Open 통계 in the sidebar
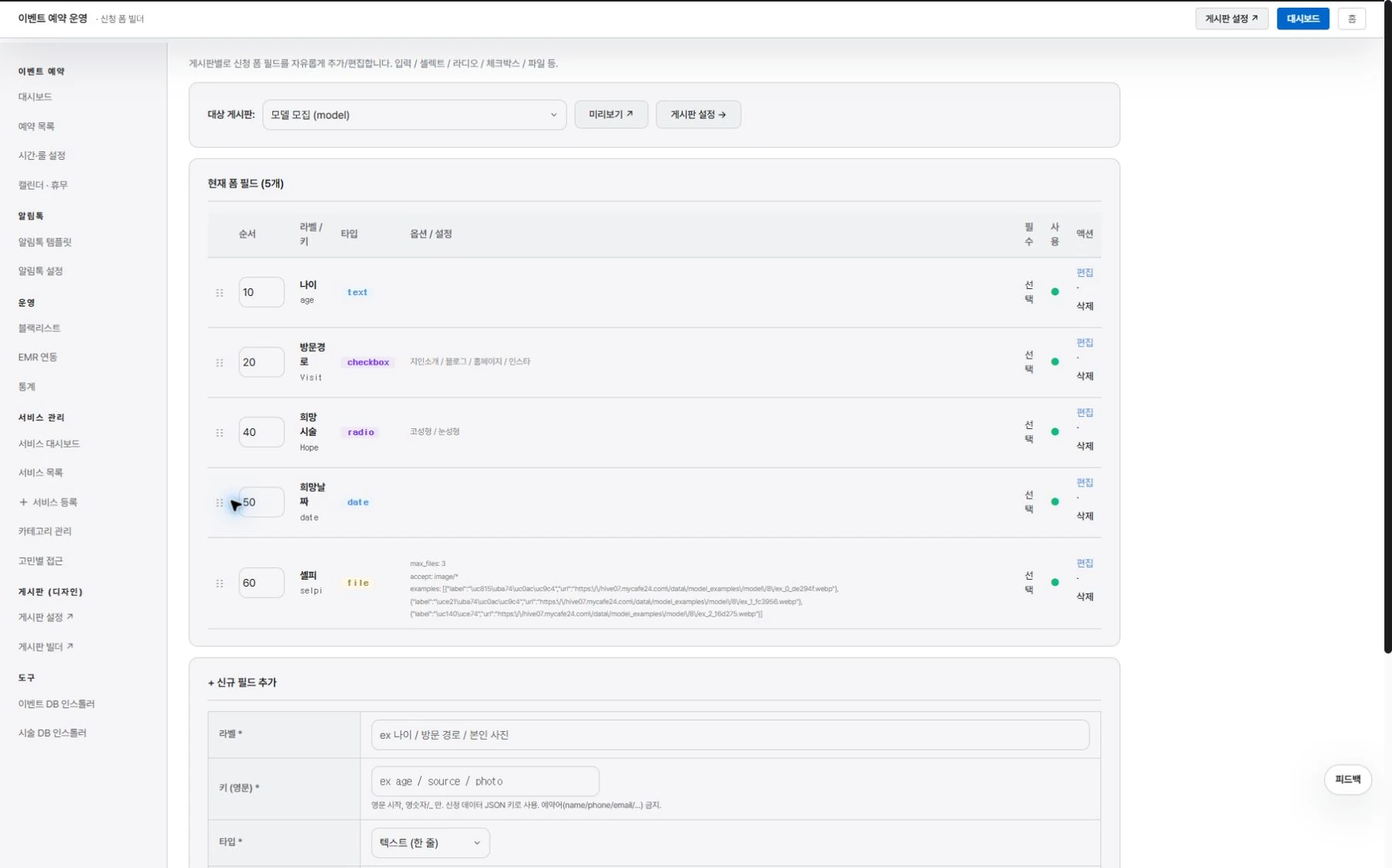 click(x=27, y=386)
